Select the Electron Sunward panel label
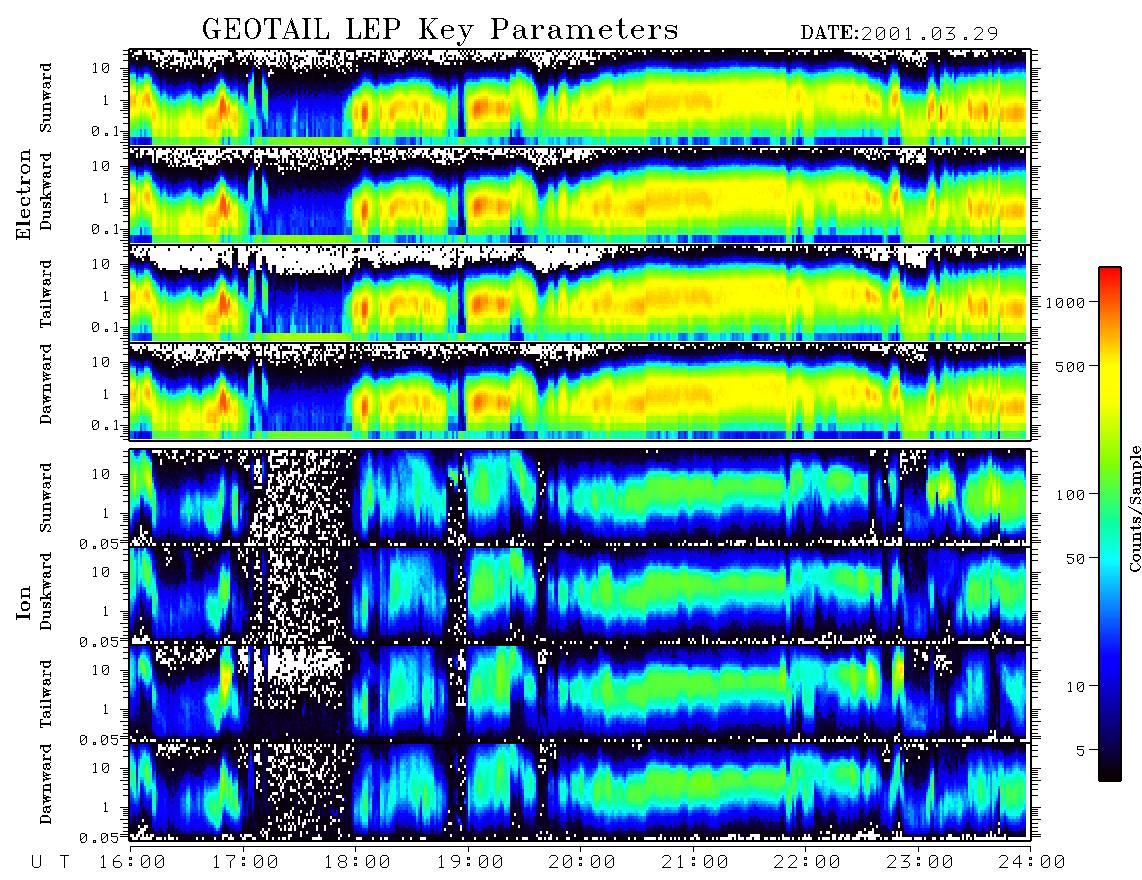The width and height of the screenshot is (1142, 880). click(x=46, y=97)
